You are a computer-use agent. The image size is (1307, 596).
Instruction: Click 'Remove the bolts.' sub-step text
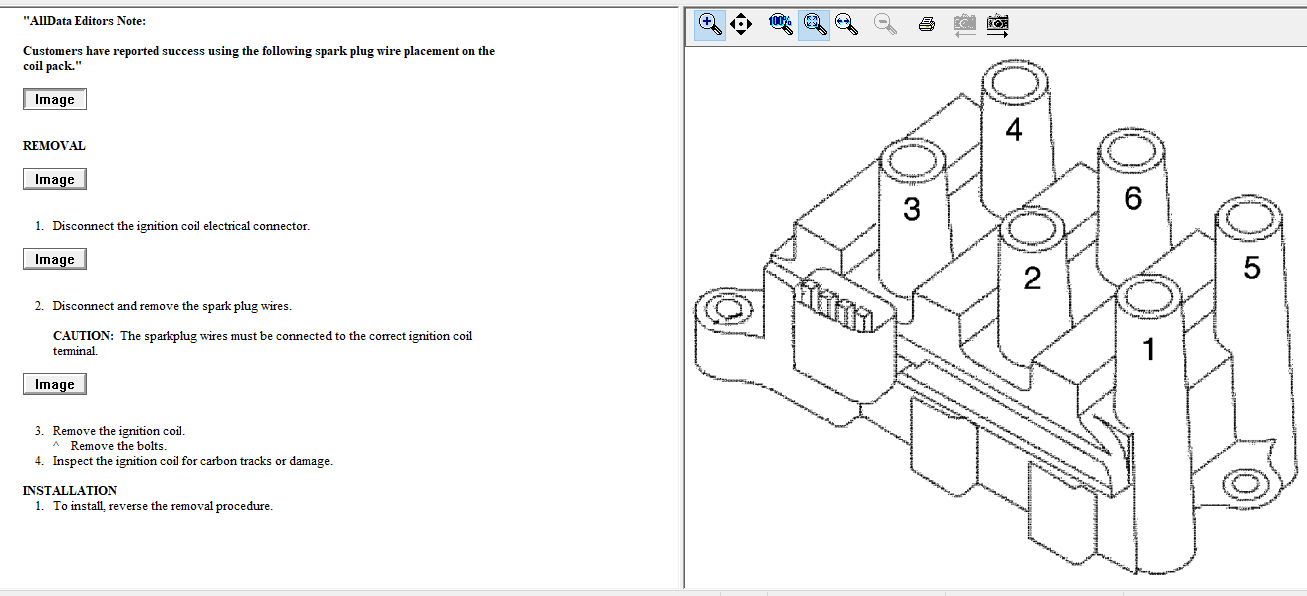click(119, 446)
